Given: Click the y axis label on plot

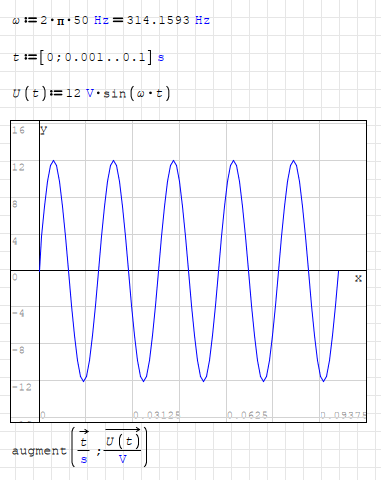Looking at the screenshot, I should coord(44,130).
